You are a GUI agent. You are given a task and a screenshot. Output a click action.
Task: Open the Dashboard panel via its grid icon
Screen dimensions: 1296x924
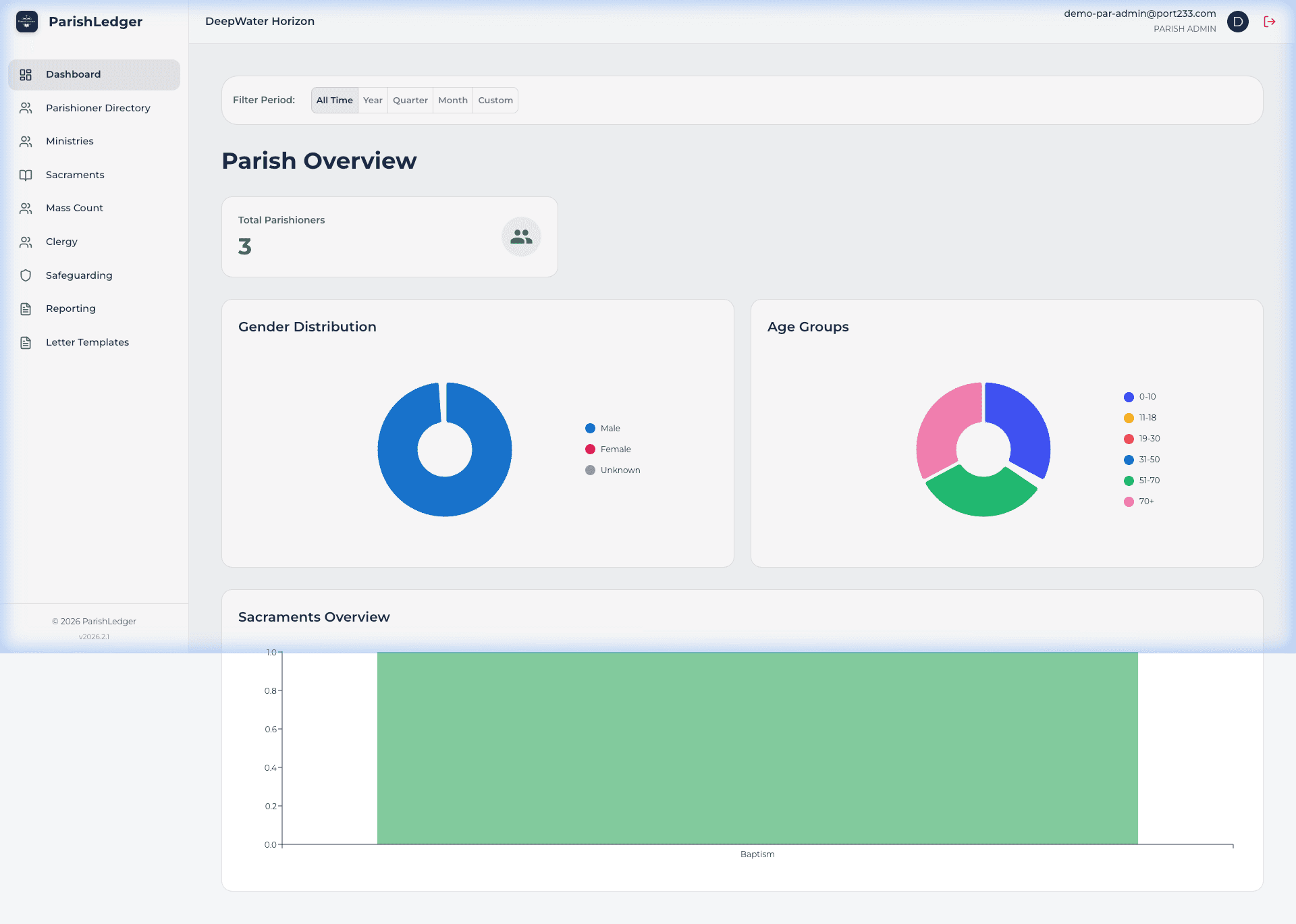pos(26,74)
